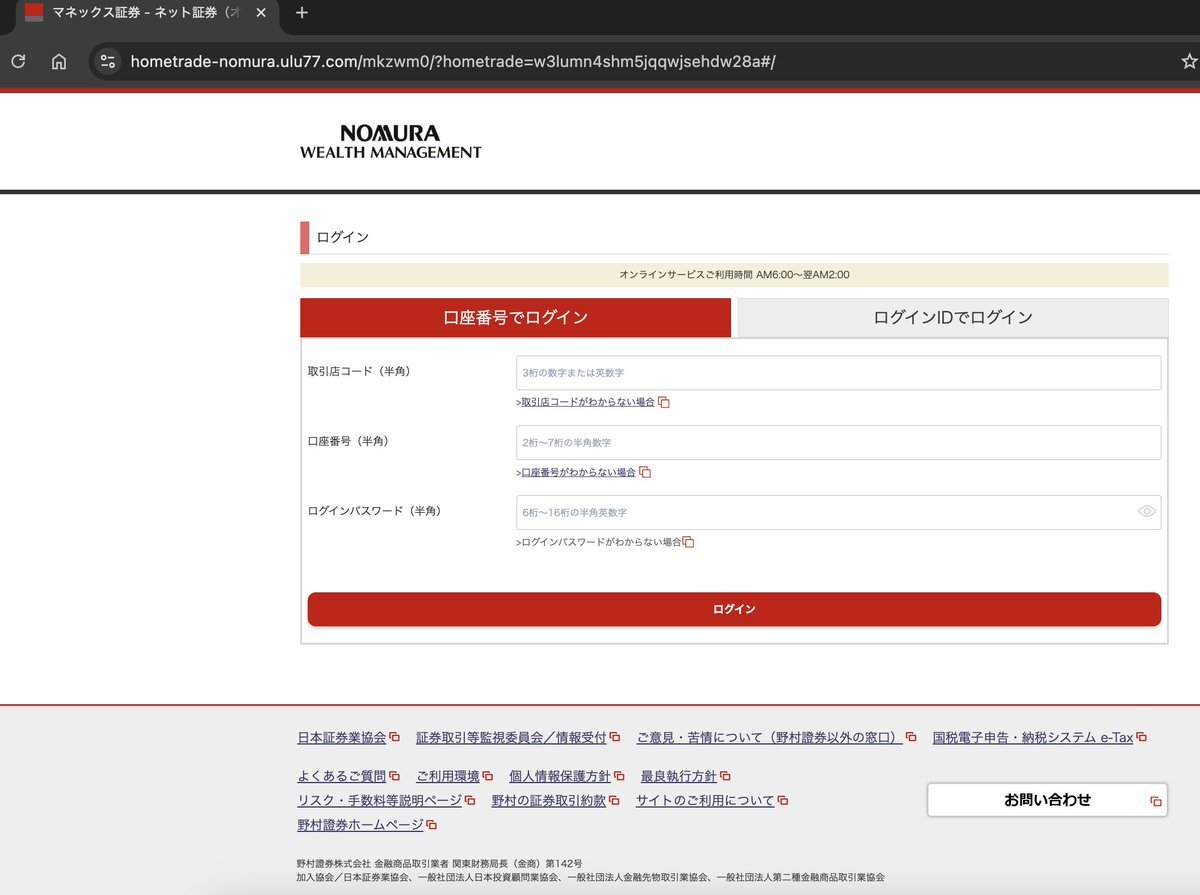Image resolution: width=1200 pixels, height=895 pixels.
Task: Click external-link icon after 取引店コードがわからない場合
Action: point(663,402)
